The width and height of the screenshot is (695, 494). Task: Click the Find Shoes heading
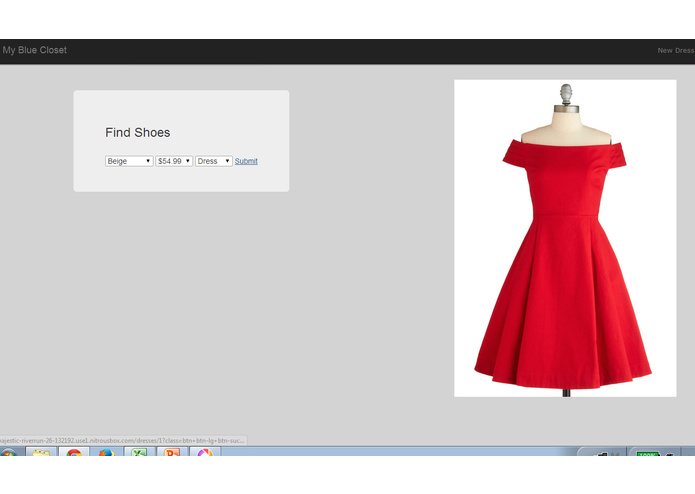pos(137,132)
